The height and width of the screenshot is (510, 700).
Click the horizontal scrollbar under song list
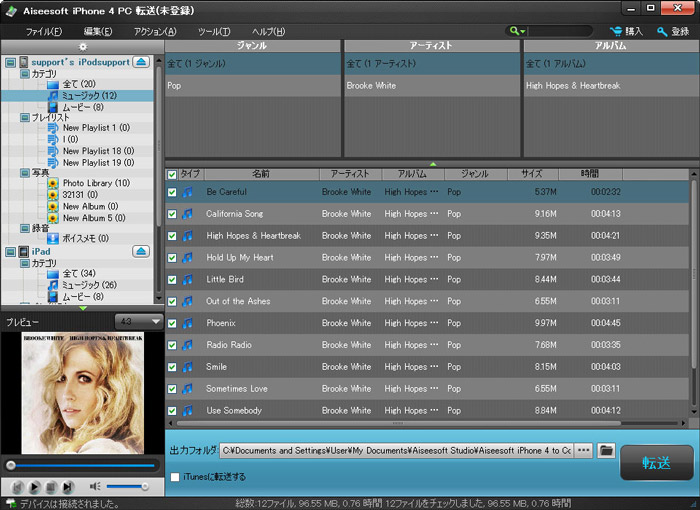tap(398, 423)
